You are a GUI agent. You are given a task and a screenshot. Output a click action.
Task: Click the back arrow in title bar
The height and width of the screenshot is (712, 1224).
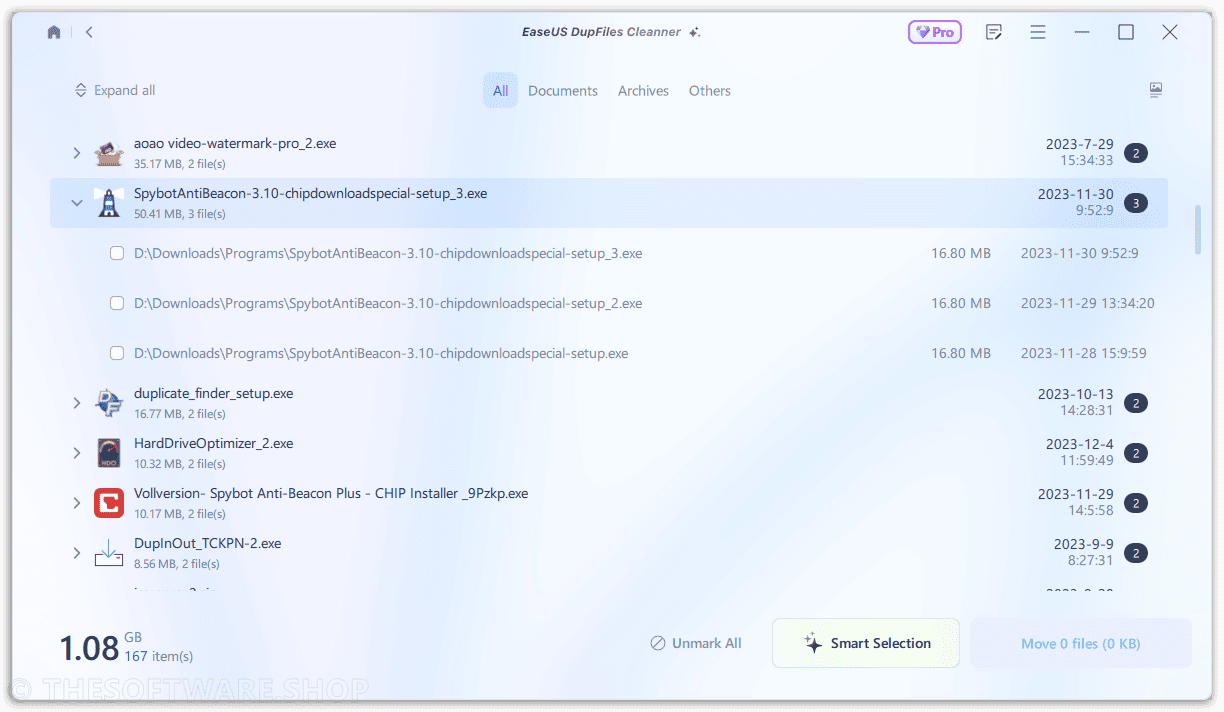[89, 32]
